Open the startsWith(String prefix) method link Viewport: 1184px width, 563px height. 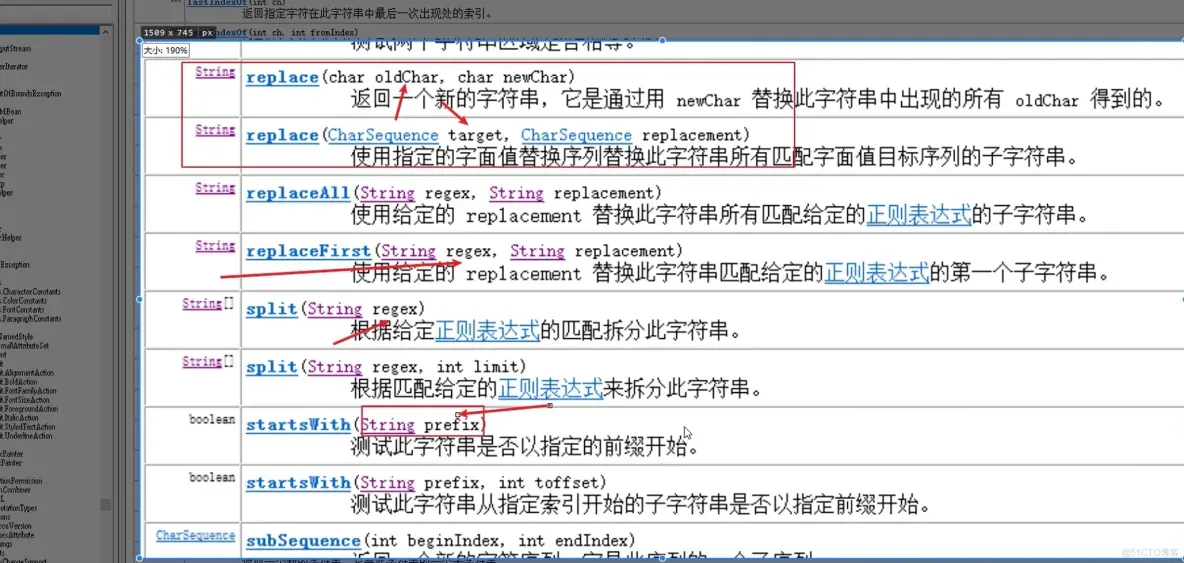298,425
